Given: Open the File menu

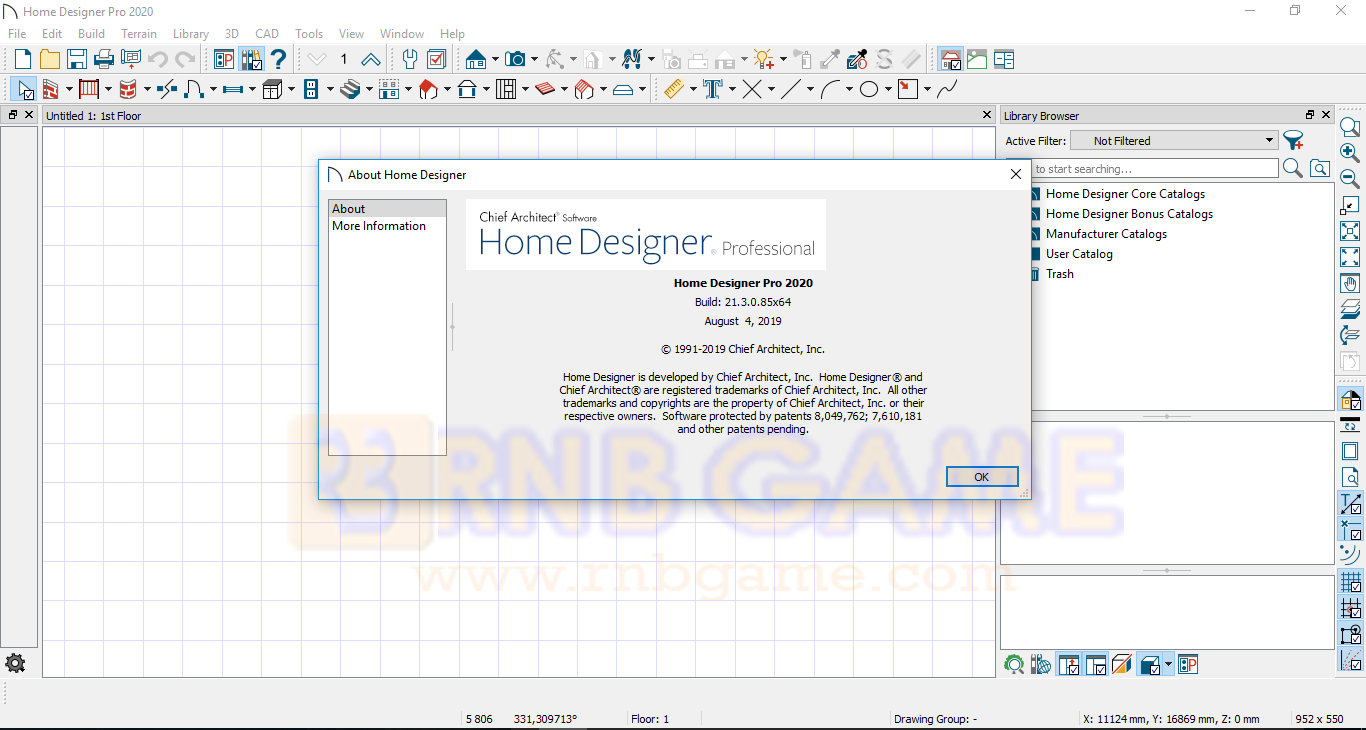Looking at the screenshot, I should pyautogui.click(x=17, y=33).
